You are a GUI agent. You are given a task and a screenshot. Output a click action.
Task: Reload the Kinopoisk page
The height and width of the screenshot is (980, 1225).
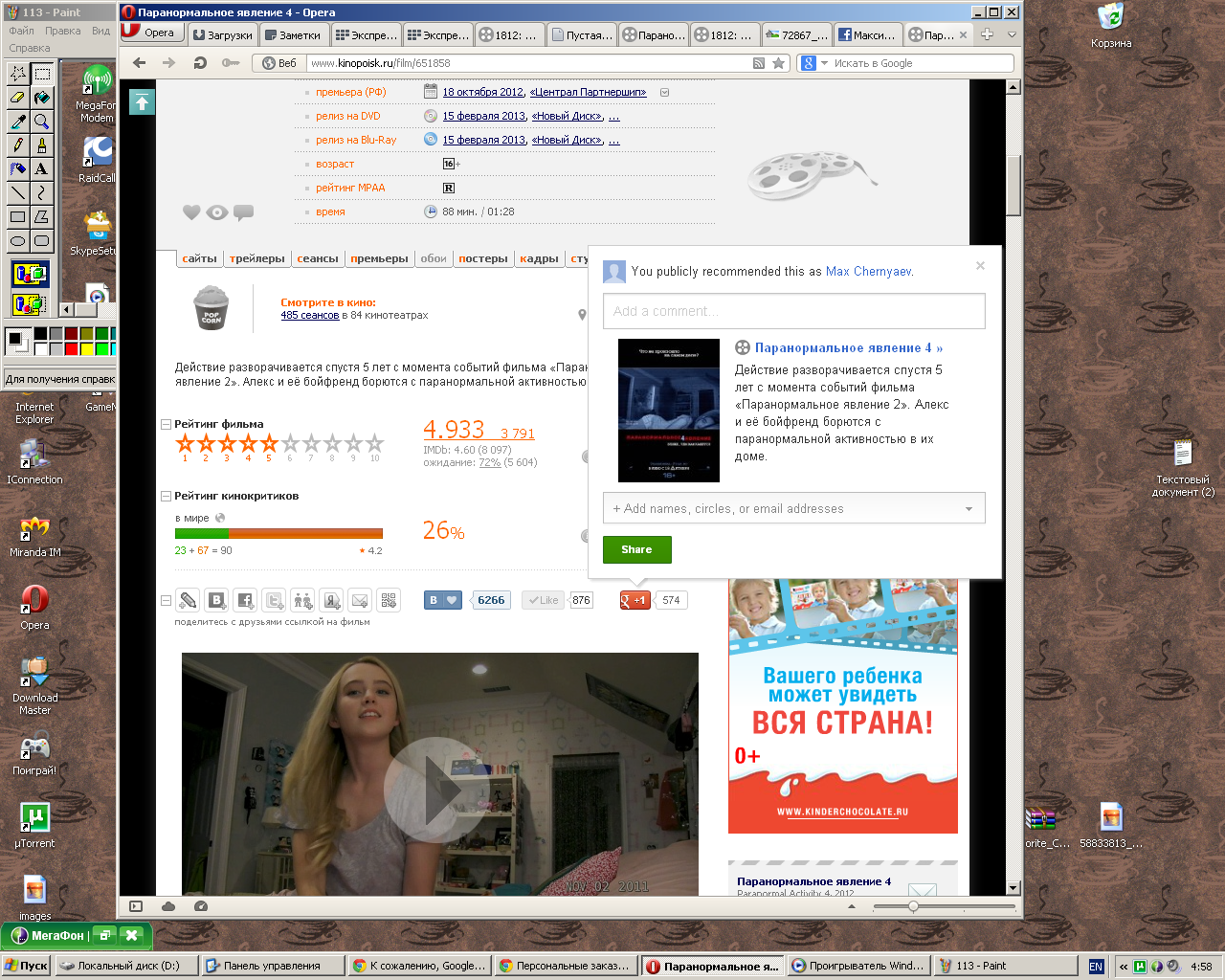[x=200, y=63]
